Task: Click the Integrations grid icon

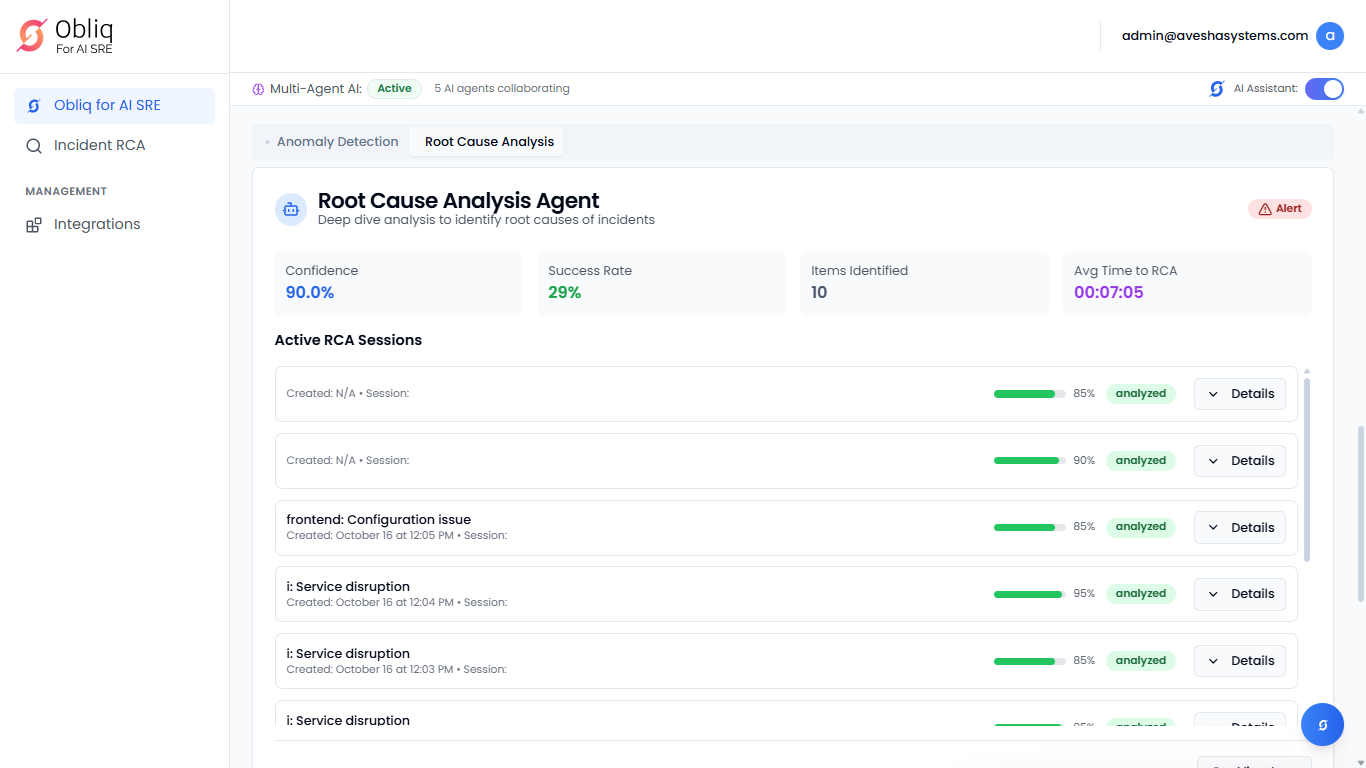Action: point(34,225)
